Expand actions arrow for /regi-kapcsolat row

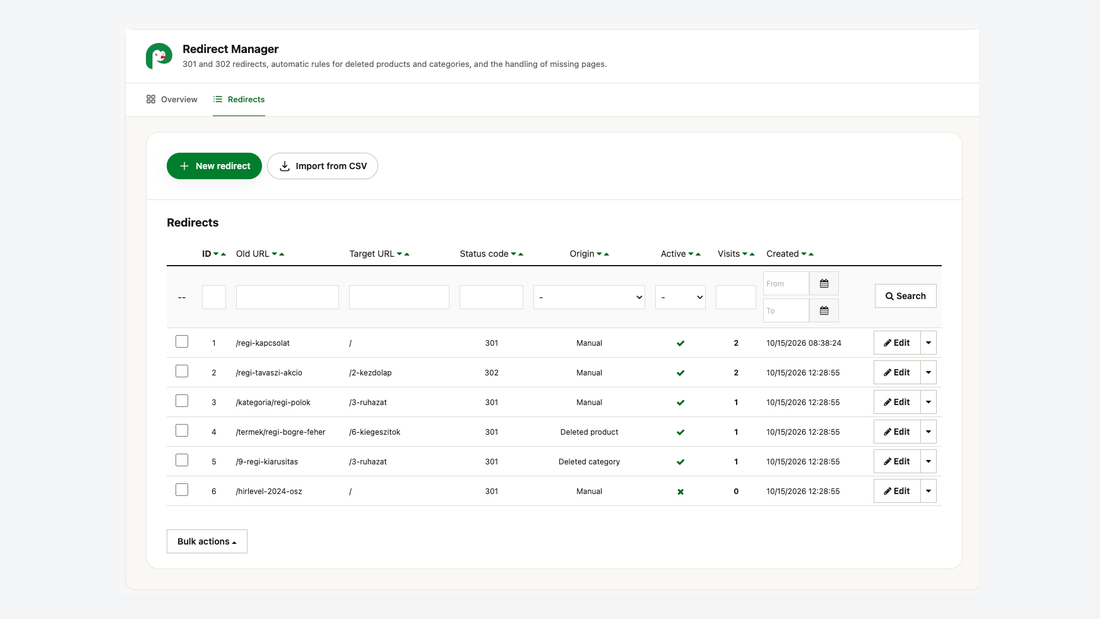coord(928,343)
